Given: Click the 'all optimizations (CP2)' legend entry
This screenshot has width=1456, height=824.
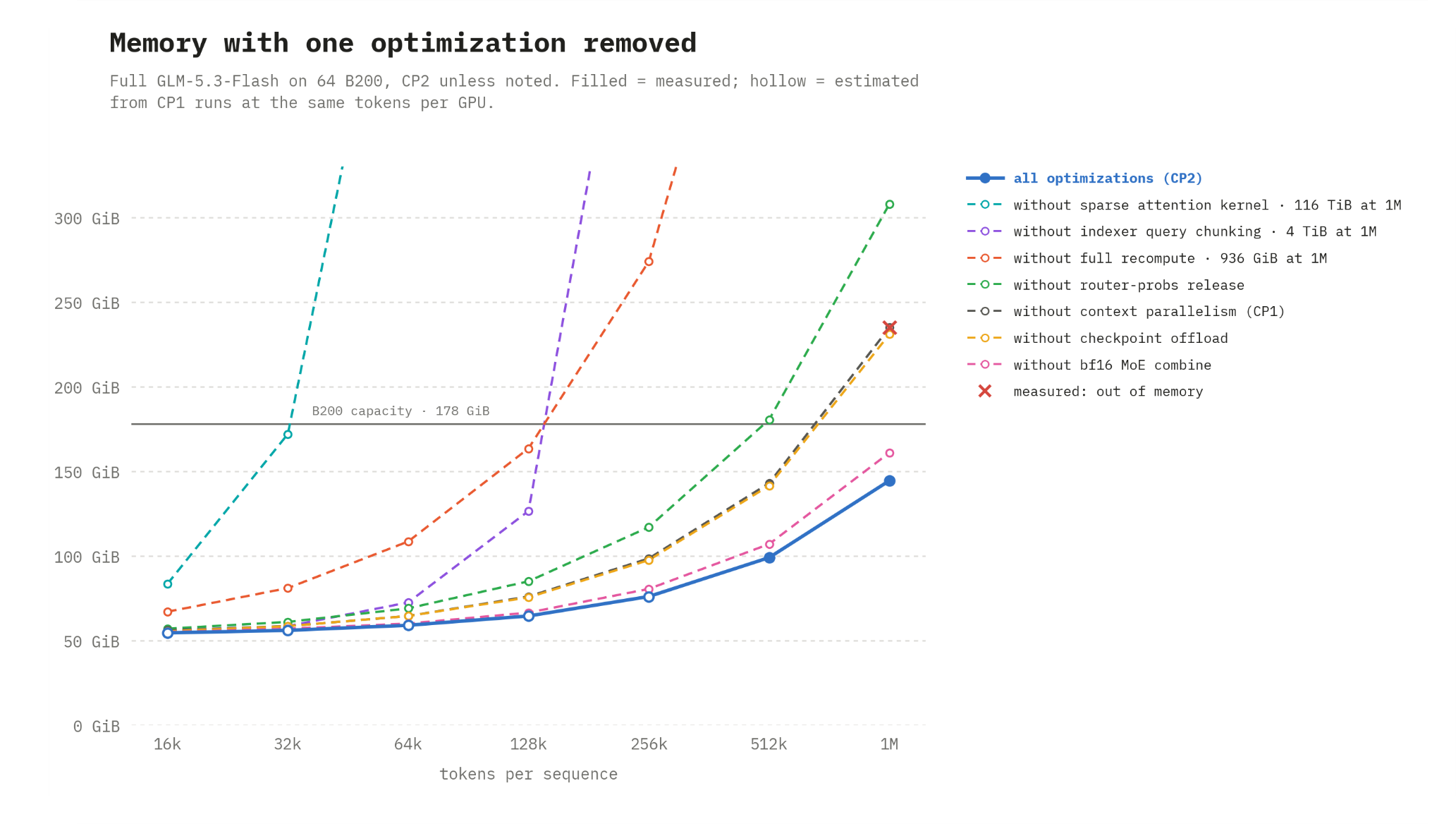Looking at the screenshot, I should pyautogui.click(x=1084, y=178).
